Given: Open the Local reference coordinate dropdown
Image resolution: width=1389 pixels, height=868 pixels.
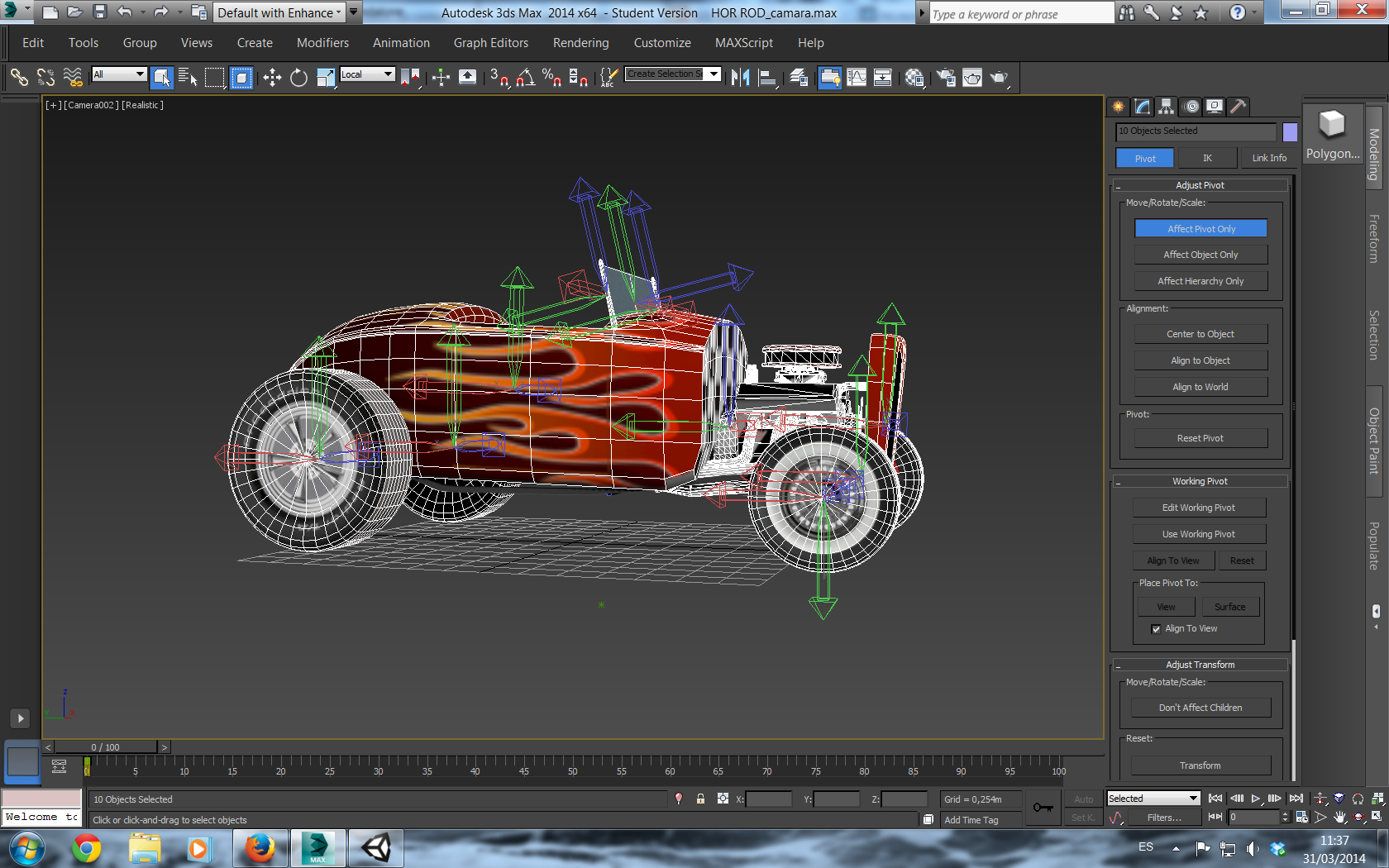Looking at the screenshot, I should 367,74.
